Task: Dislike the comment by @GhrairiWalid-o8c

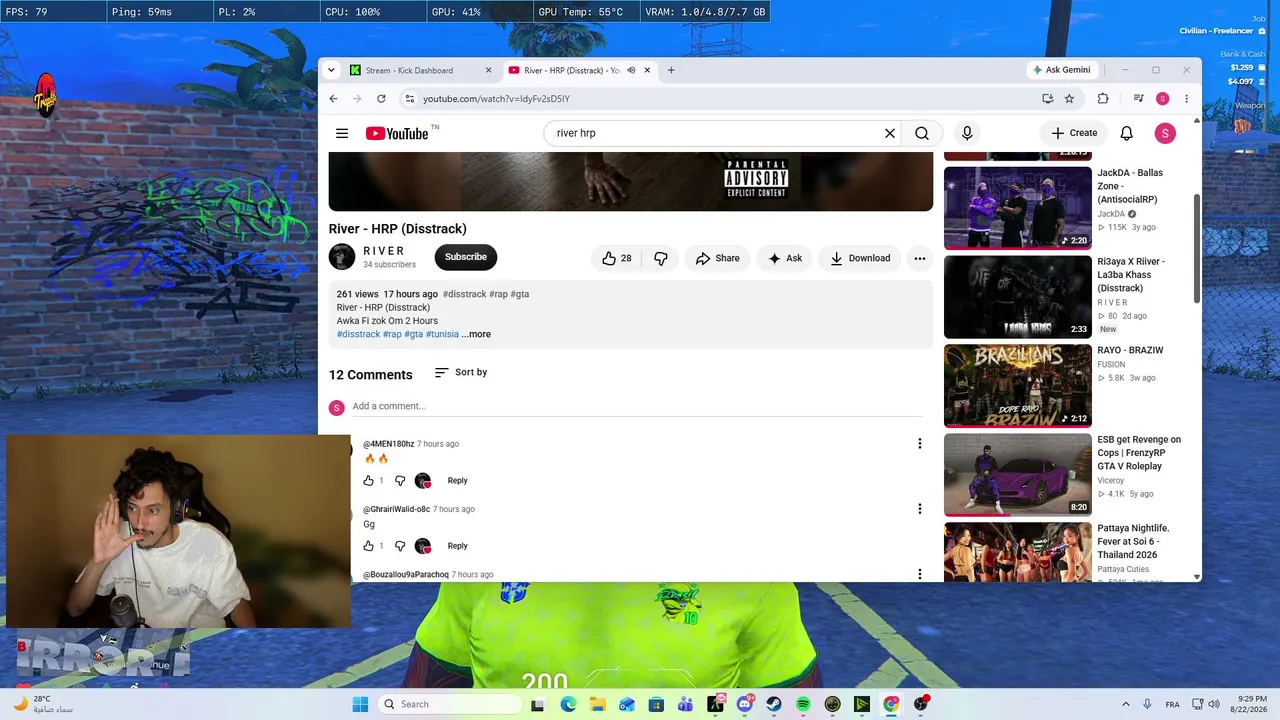Action: 400,546
